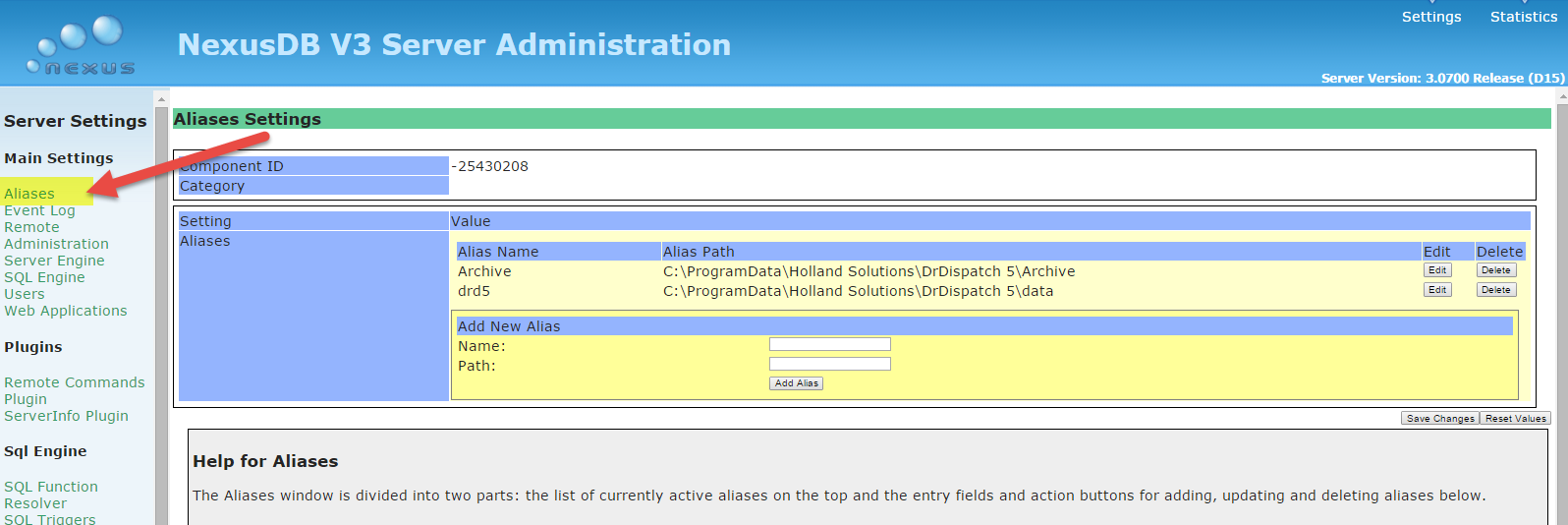Click Save Changes button

coord(1440,418)
